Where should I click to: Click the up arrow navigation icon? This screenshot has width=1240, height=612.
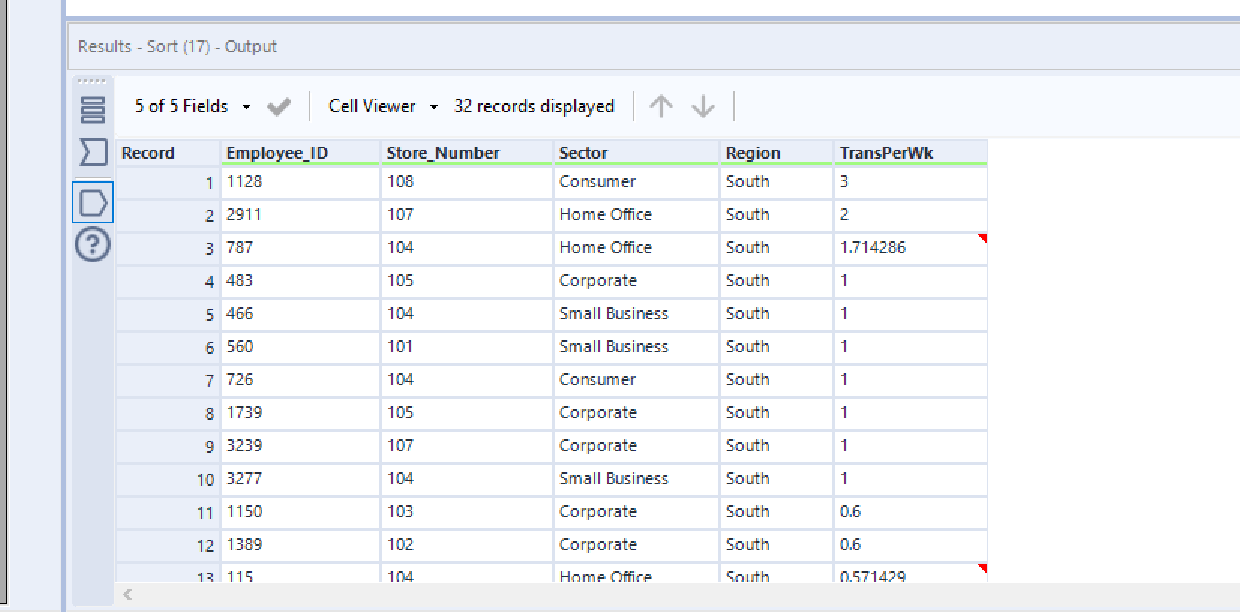coord(661,106)
